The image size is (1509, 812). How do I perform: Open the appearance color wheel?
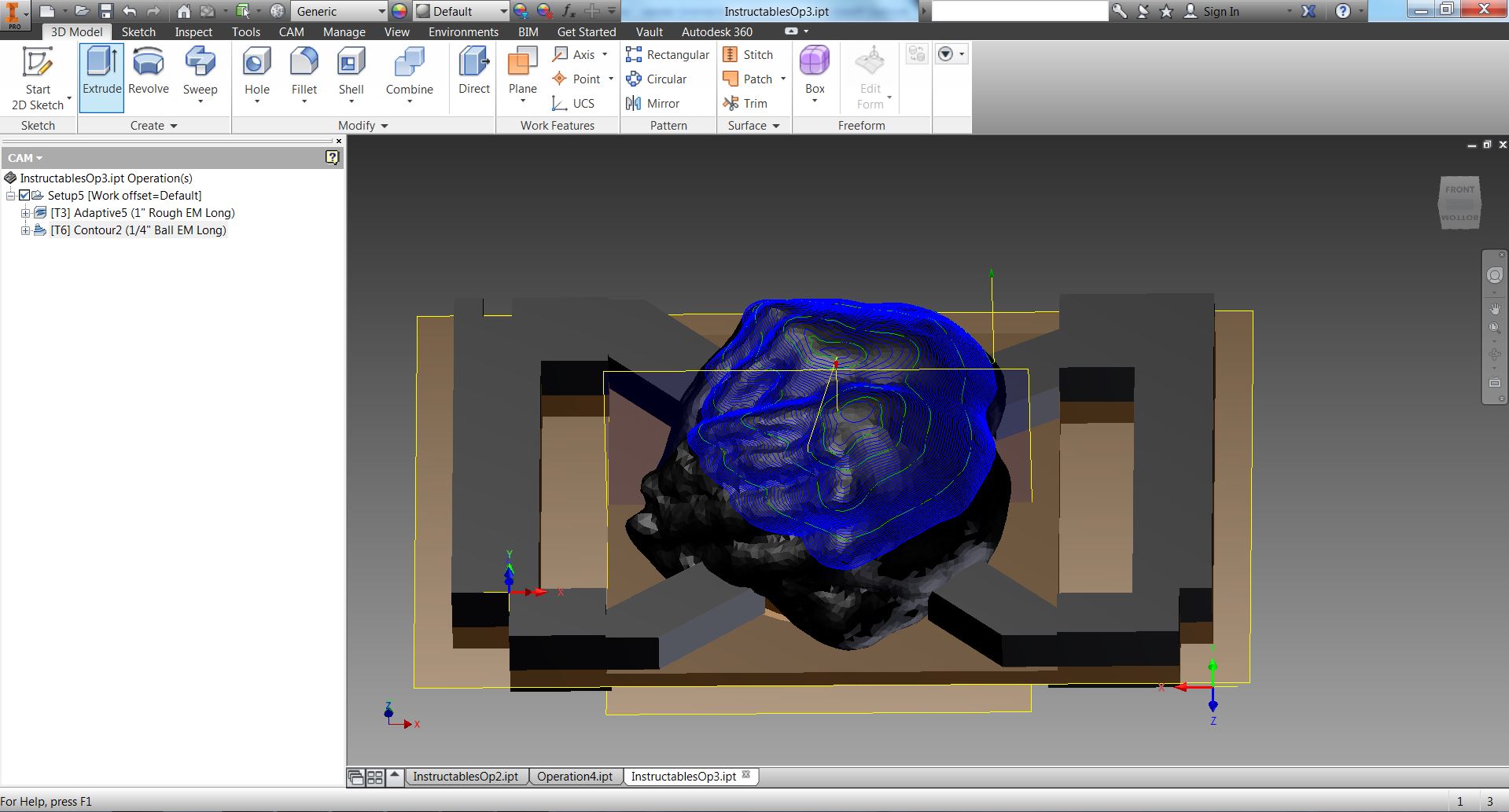click(399, 11)
